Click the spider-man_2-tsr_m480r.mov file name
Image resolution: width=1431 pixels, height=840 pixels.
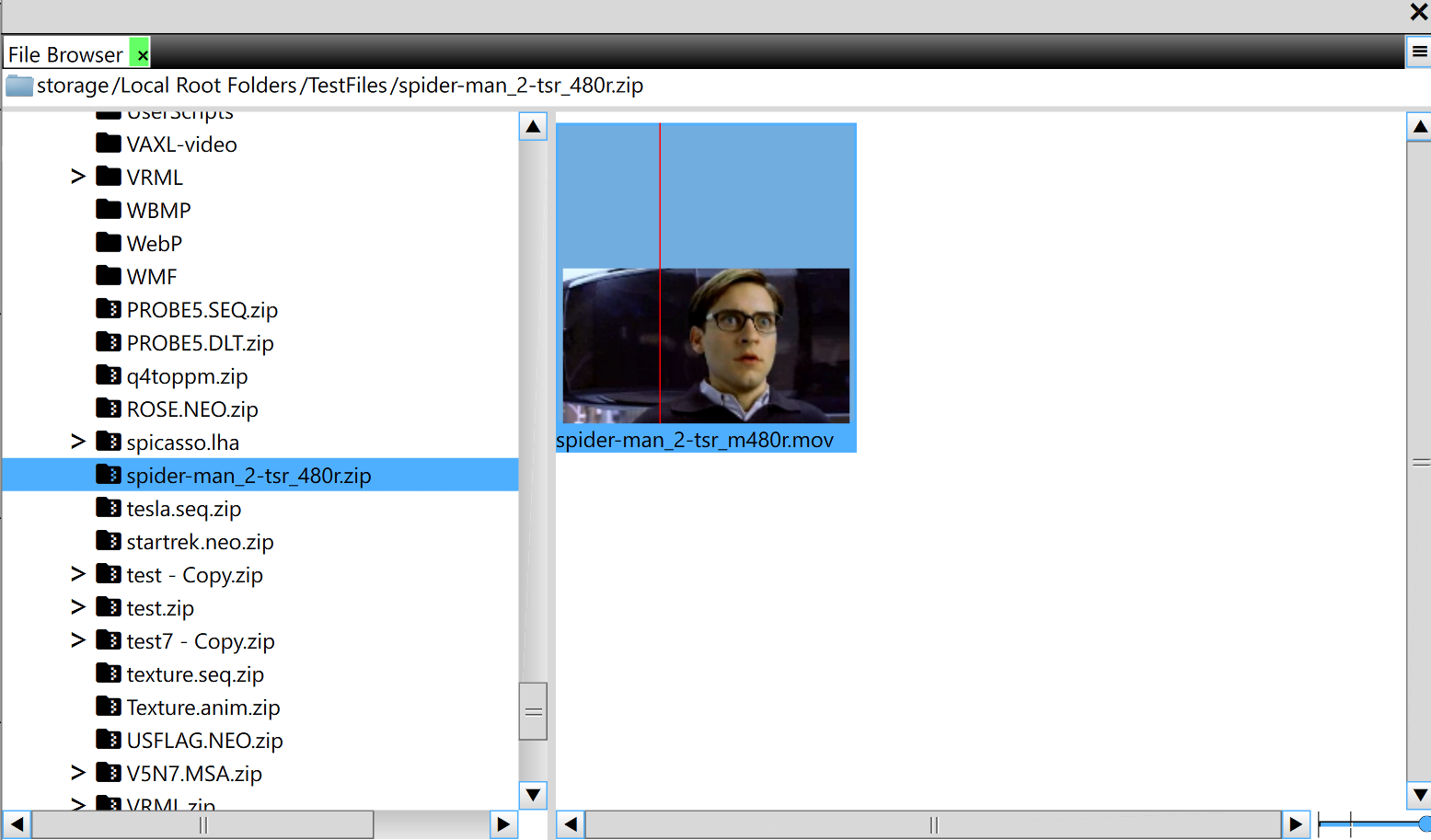pyautogui.click(x=694, y=440)
